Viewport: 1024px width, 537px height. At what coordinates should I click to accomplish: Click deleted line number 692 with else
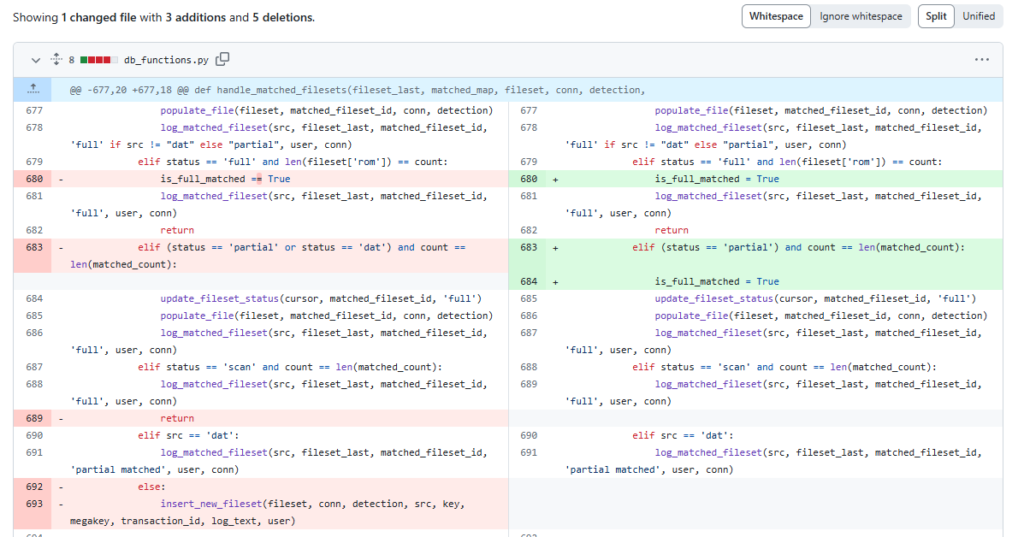pyautogui.click(x=35, y=487)
